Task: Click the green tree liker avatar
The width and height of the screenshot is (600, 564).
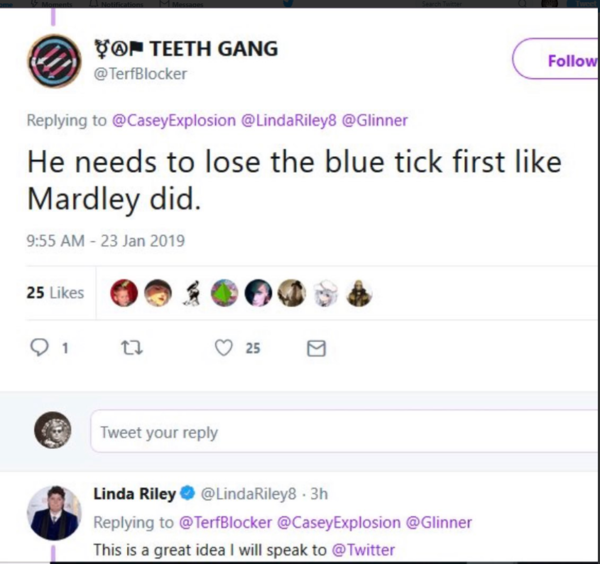Action: (228, 293)
